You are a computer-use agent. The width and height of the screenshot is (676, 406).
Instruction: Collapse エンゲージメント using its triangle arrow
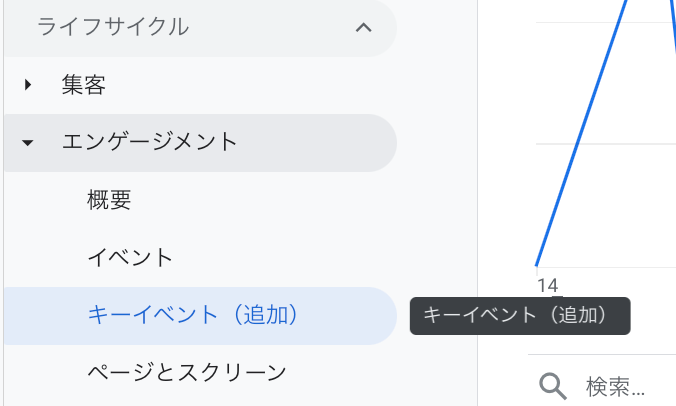pos(28,143)
